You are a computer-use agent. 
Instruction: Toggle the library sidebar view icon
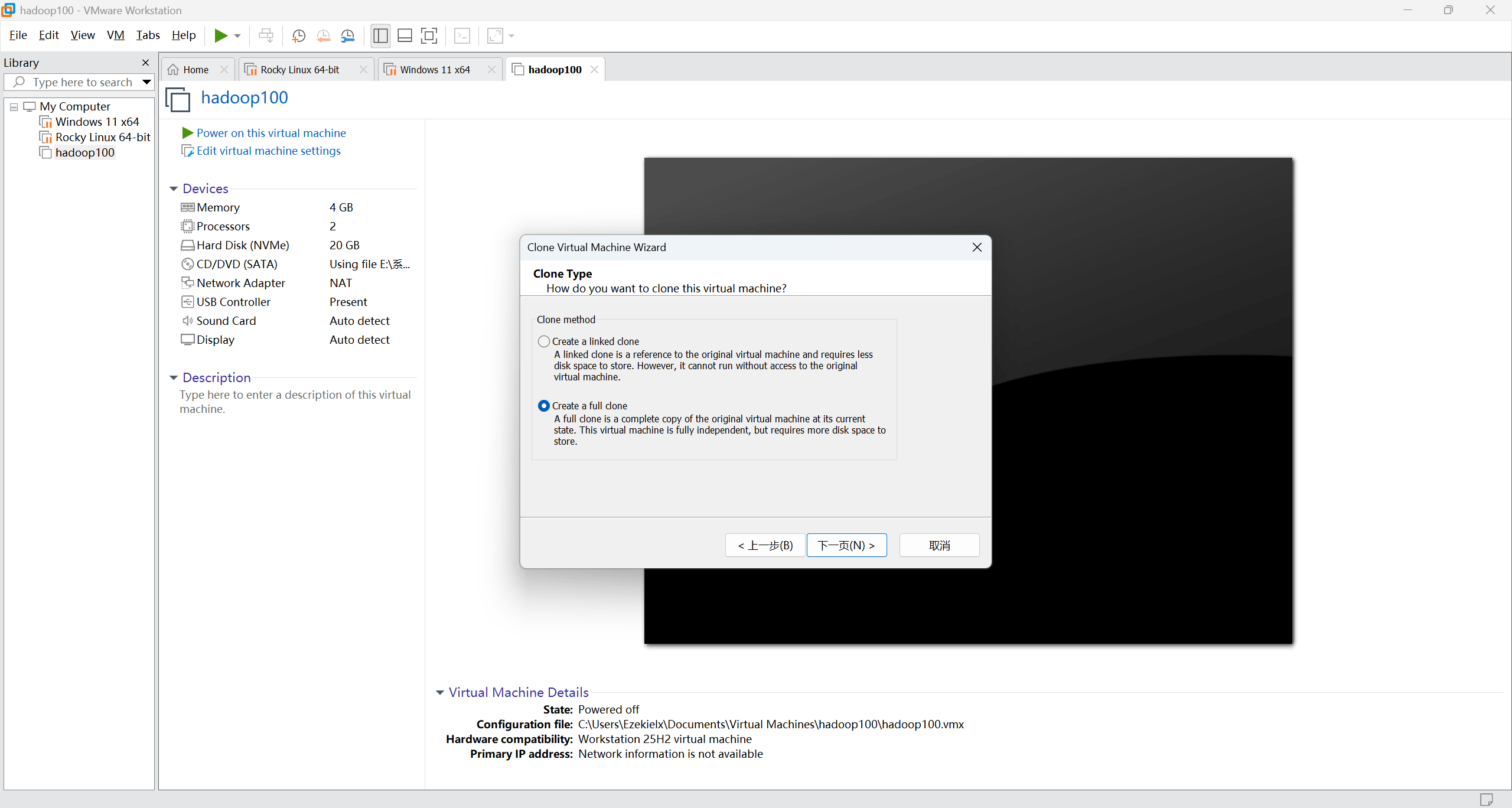pyautogui.click(x=380, y=36)
